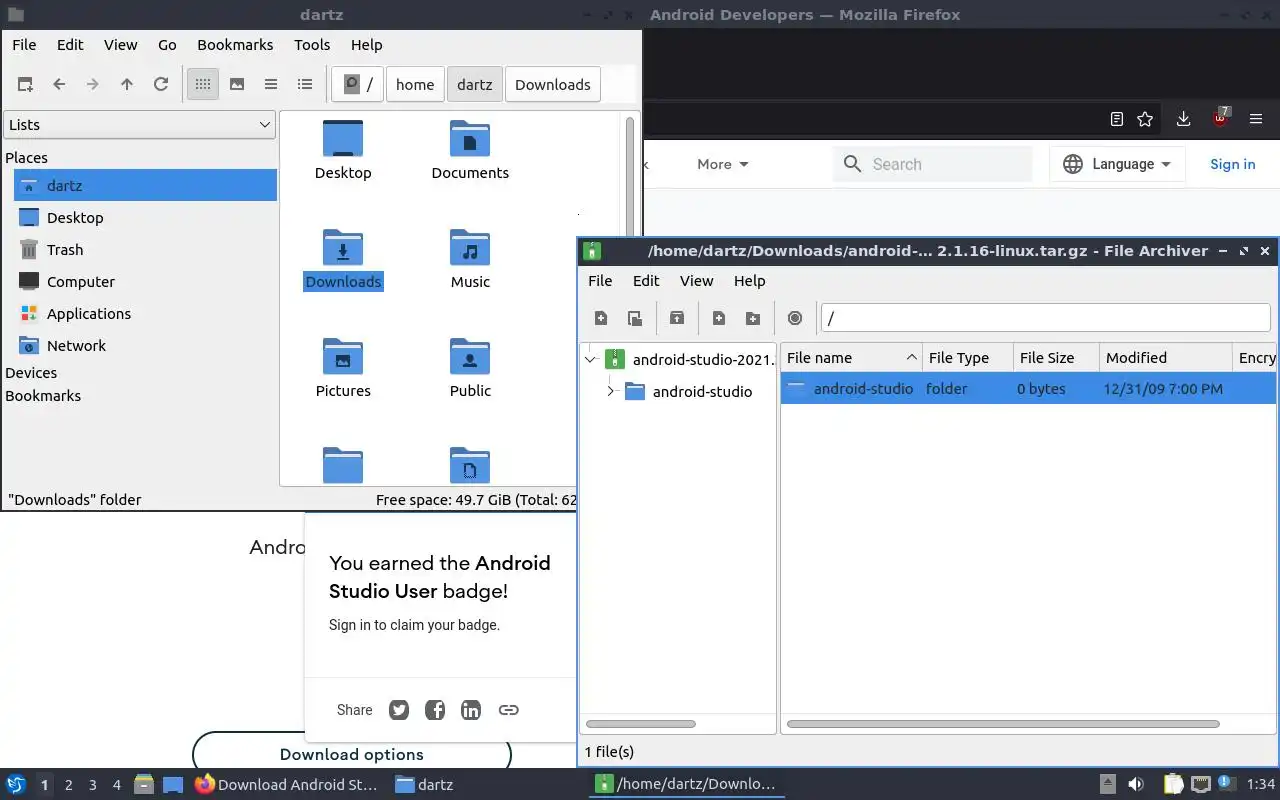This screenshot has height=800, width=1280.
Task: Open Network in Places sidebar
Action: [146, 346]
